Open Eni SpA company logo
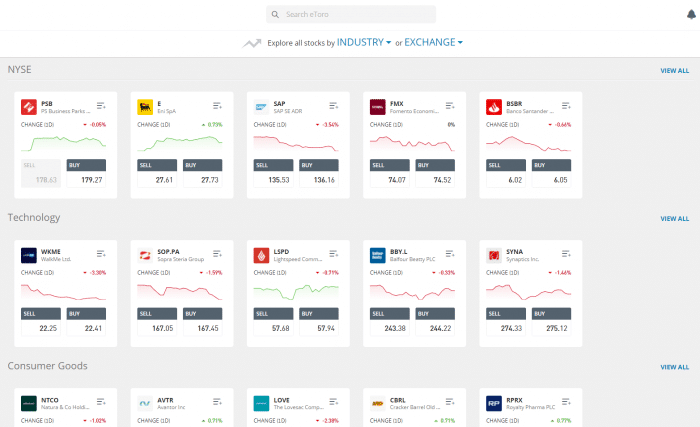Screen dimensions: 700x427 145,107
